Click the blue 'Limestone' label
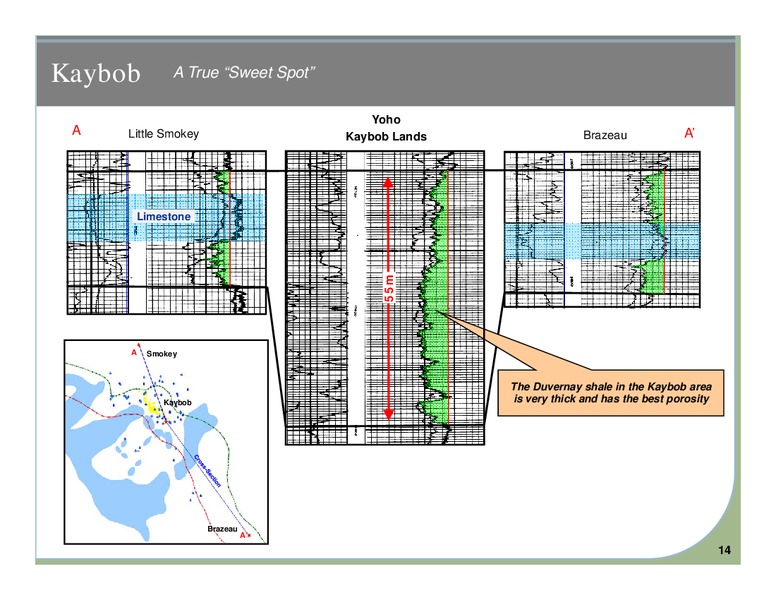Image resolution: width=776 pixels, height=600 pixels. (x=164, y=216)
